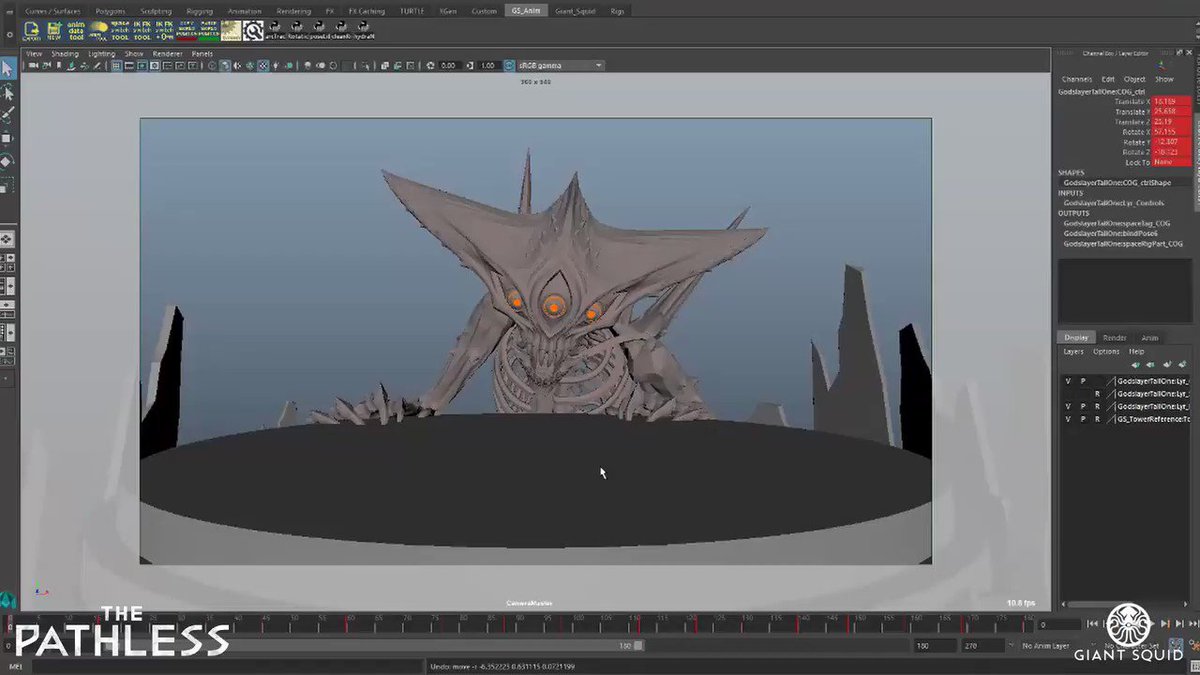This screenshot has height=675, width=1200.
Task: Click the select camera icon in panel toolbar
Action: pos(32,65)
